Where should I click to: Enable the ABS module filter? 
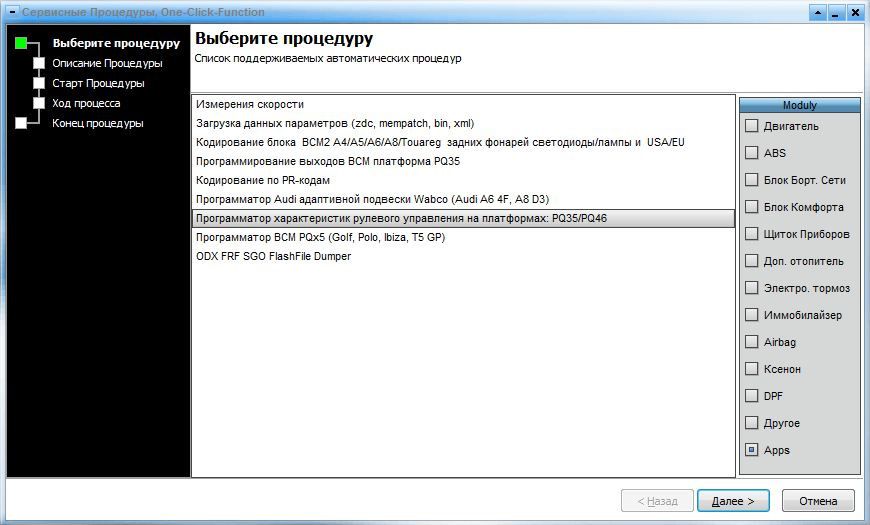point(751,153)
